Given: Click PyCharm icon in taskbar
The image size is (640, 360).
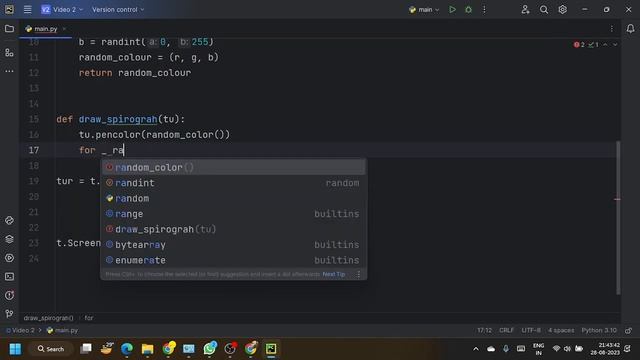Looking at the screenshot, I should (271, 349).
